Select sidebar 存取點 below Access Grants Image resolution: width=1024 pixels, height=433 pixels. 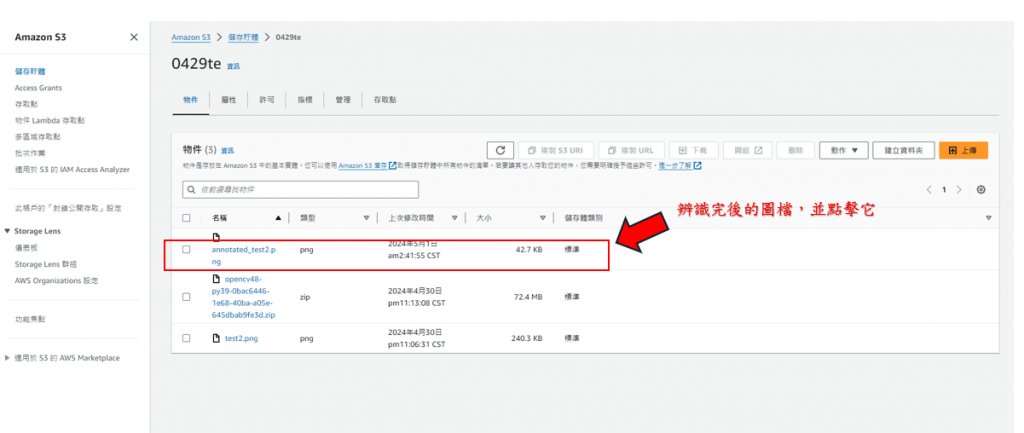(25, 104)
